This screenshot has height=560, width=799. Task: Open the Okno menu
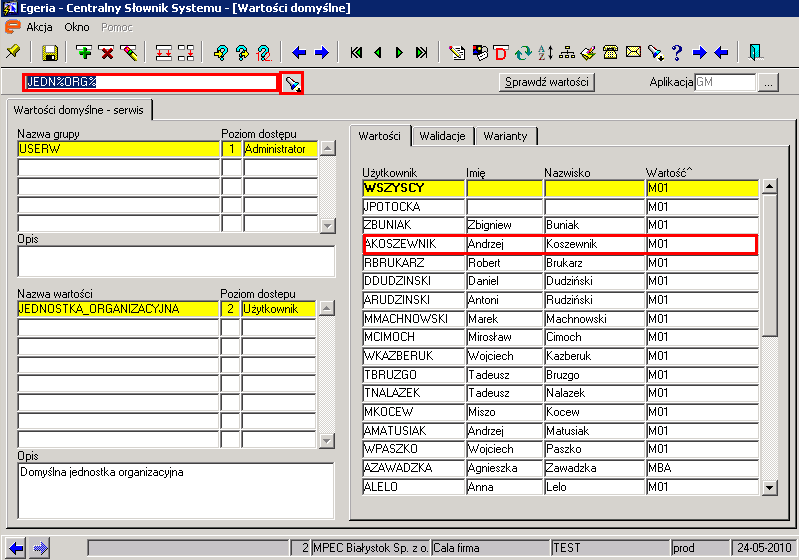76,27
